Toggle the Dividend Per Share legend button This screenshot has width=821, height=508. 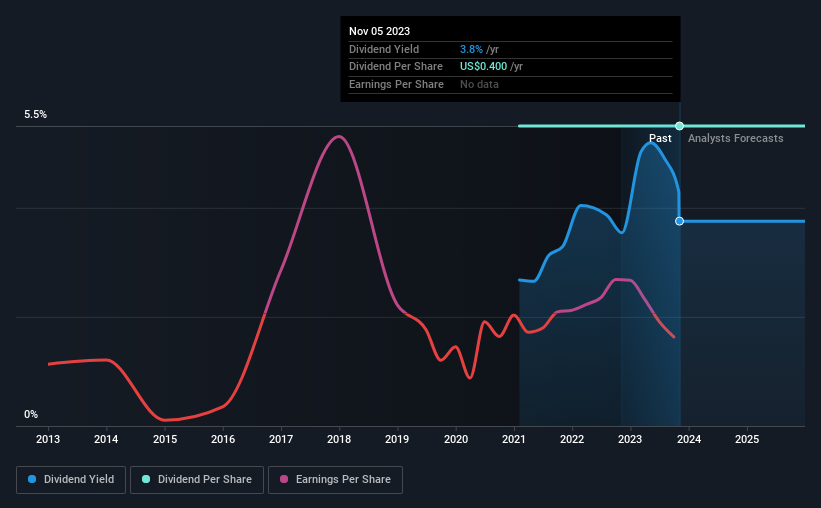click(197, 480)
